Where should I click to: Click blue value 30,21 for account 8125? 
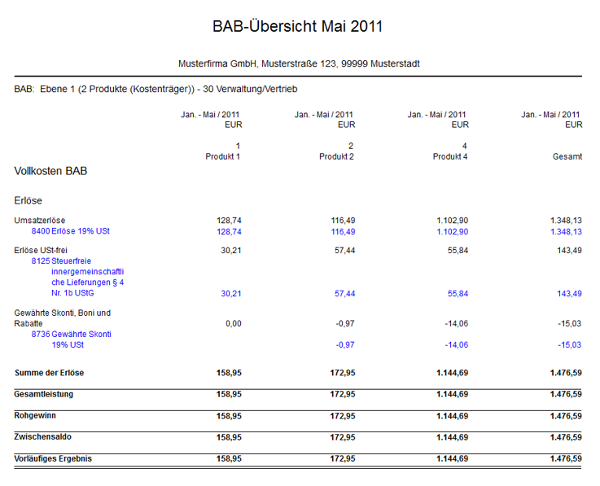tap(231, 294)
